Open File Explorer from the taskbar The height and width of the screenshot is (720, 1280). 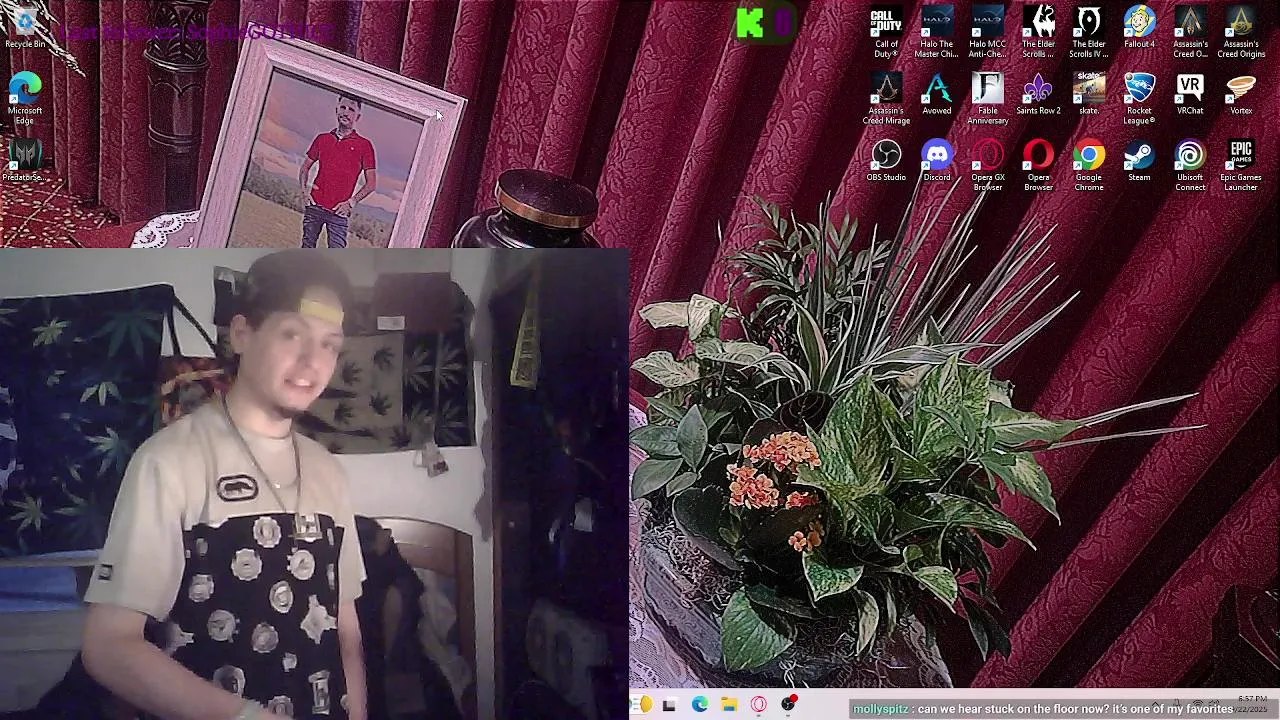tap(729, 706)
